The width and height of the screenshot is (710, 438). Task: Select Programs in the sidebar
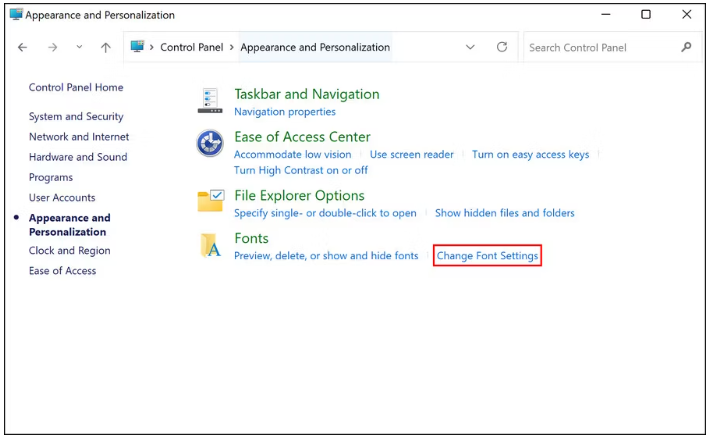pyautogui.click(x=51, y=178)
